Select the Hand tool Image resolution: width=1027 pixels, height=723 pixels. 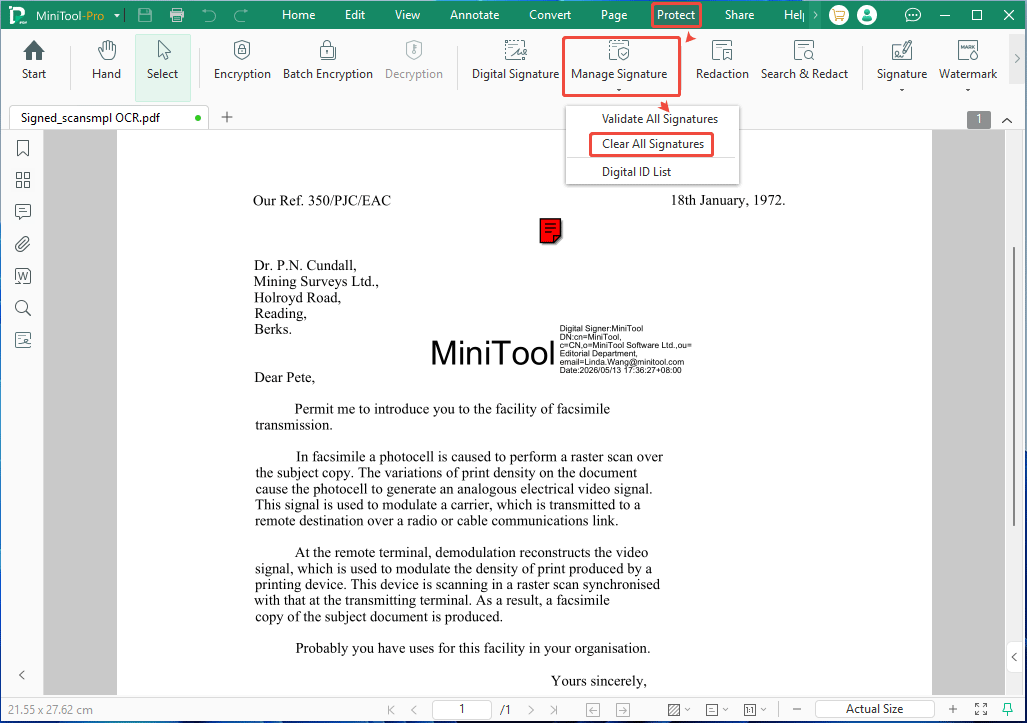[106, 61]
